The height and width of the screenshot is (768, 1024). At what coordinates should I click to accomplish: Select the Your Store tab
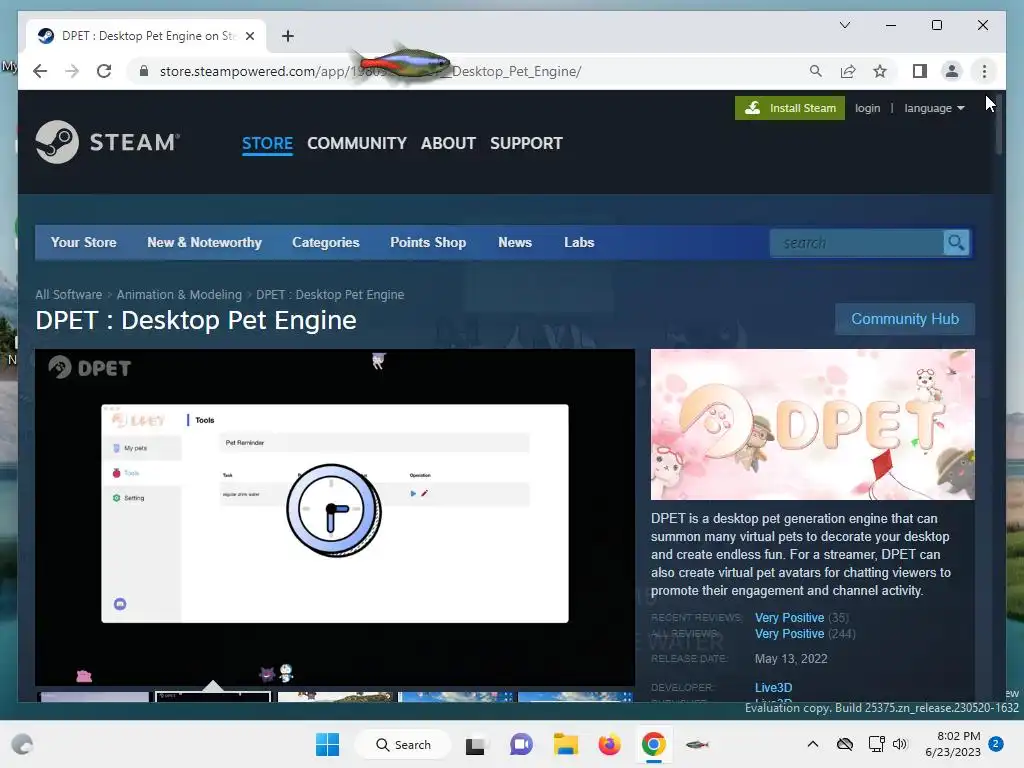click(84, 243)
